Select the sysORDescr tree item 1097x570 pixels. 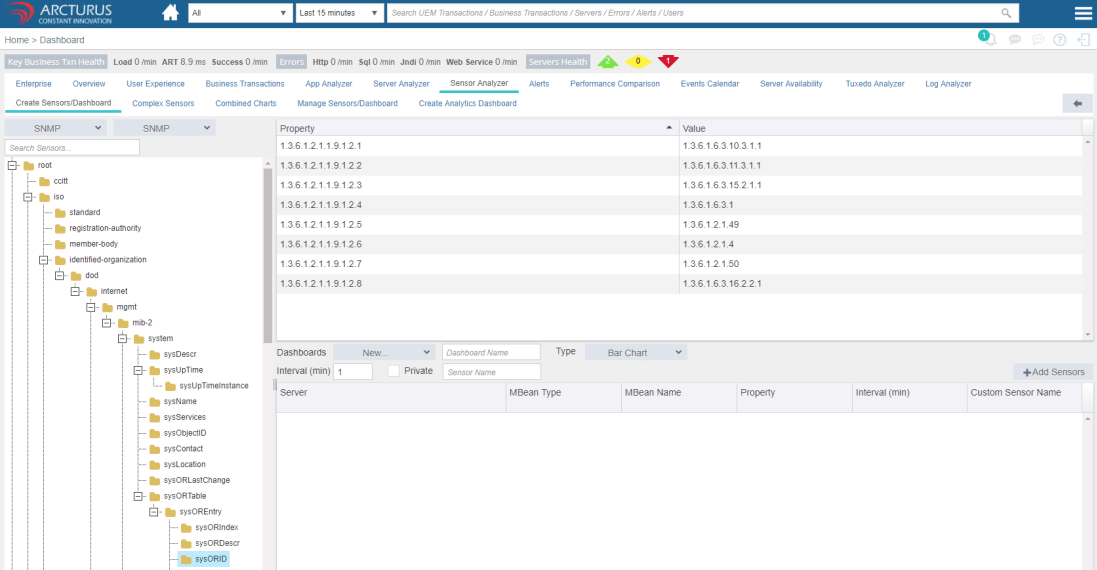click(217, 543)
